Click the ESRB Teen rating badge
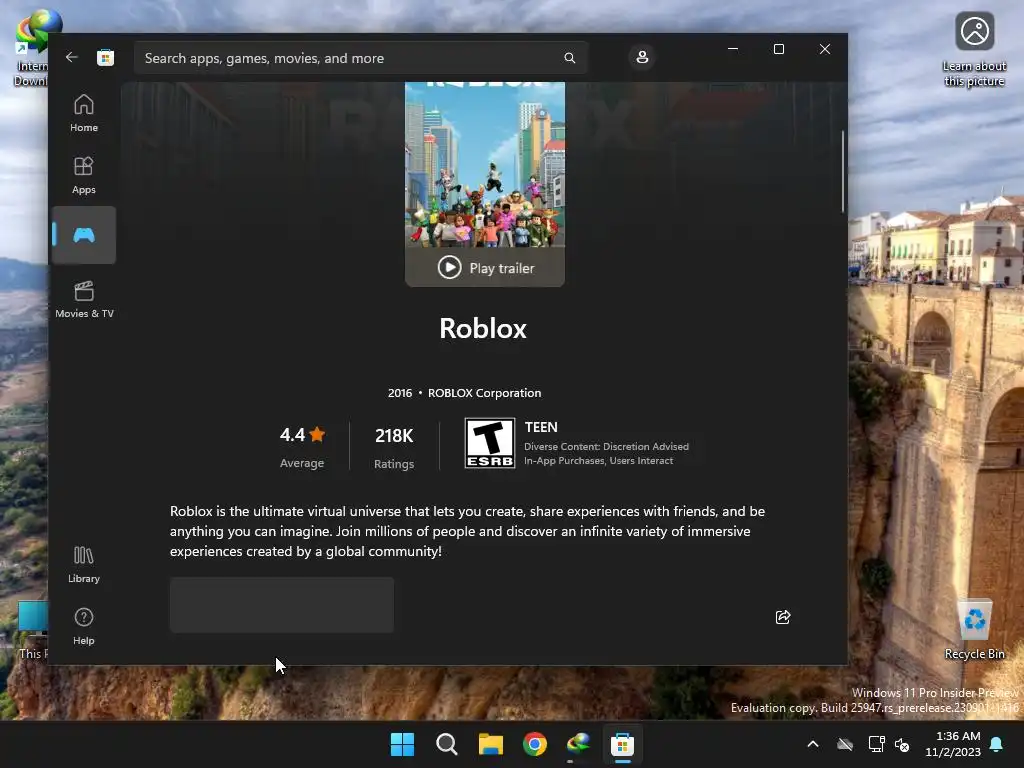The height and width of the screenshot is (768, 1024). pyautogui.click(x=490, y=443)
